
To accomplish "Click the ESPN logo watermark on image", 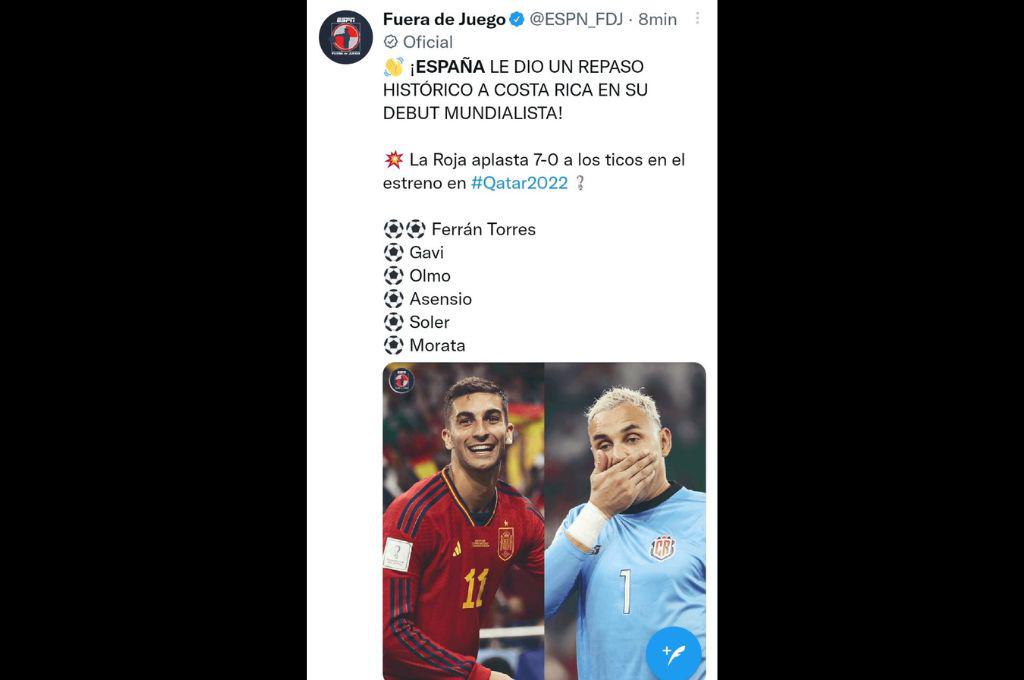I will click(x=401, y=380).
